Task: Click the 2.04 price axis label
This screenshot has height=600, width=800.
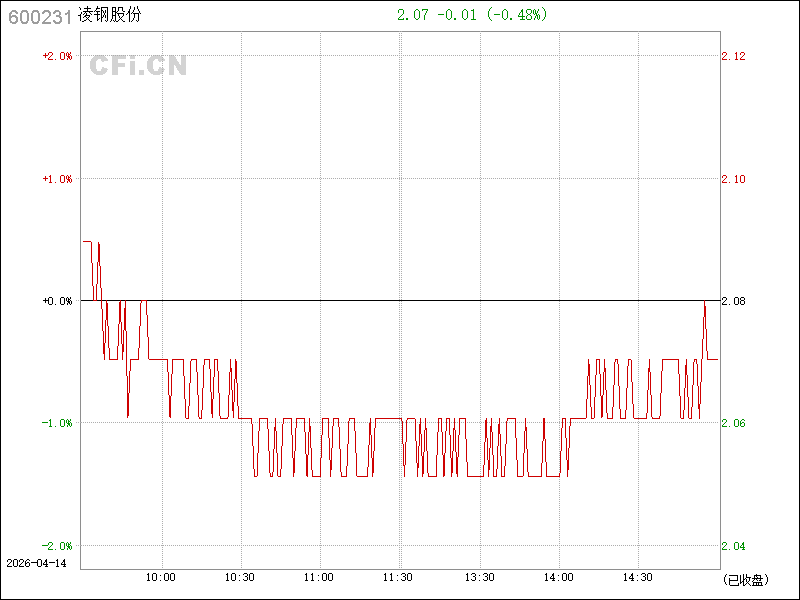Action: [733, 546]
